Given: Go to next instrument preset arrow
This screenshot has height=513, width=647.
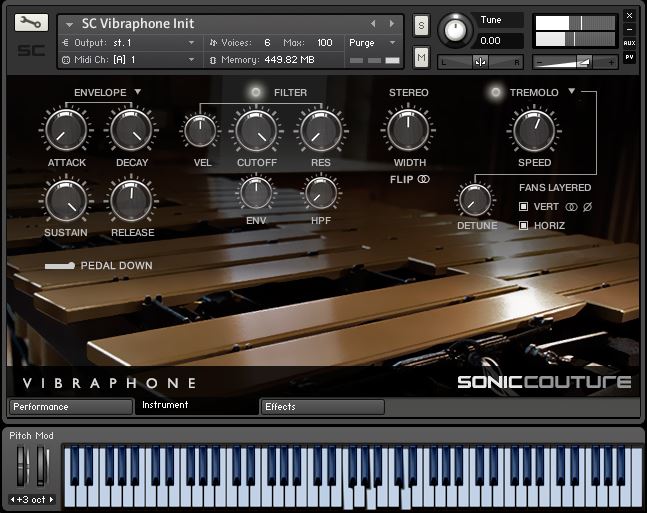Looking at the screenshot, I should coord(392,24).
